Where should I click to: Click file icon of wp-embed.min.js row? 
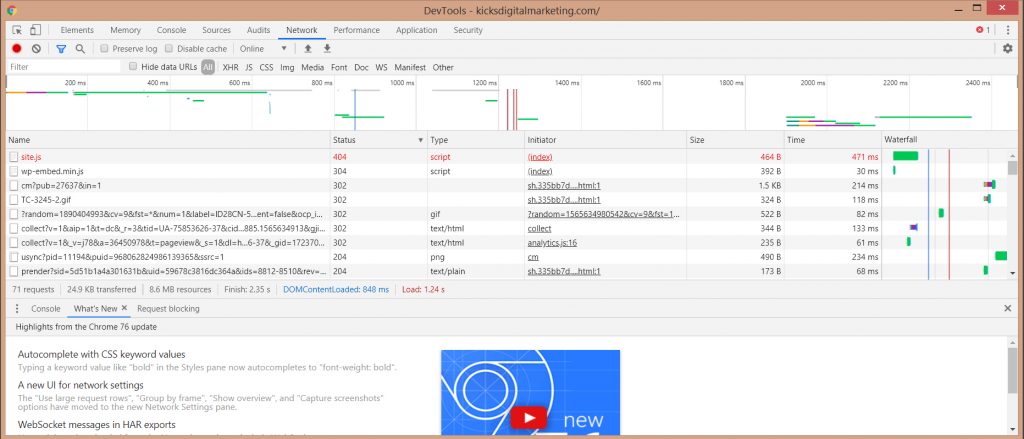pos(13,171)
